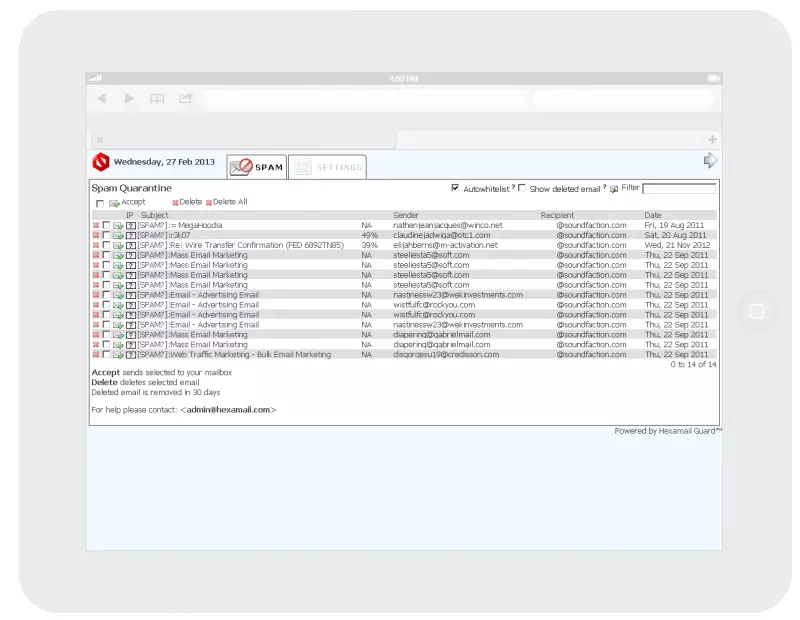Uncheck the Autowhitelist checkbox

coord(456,188)
